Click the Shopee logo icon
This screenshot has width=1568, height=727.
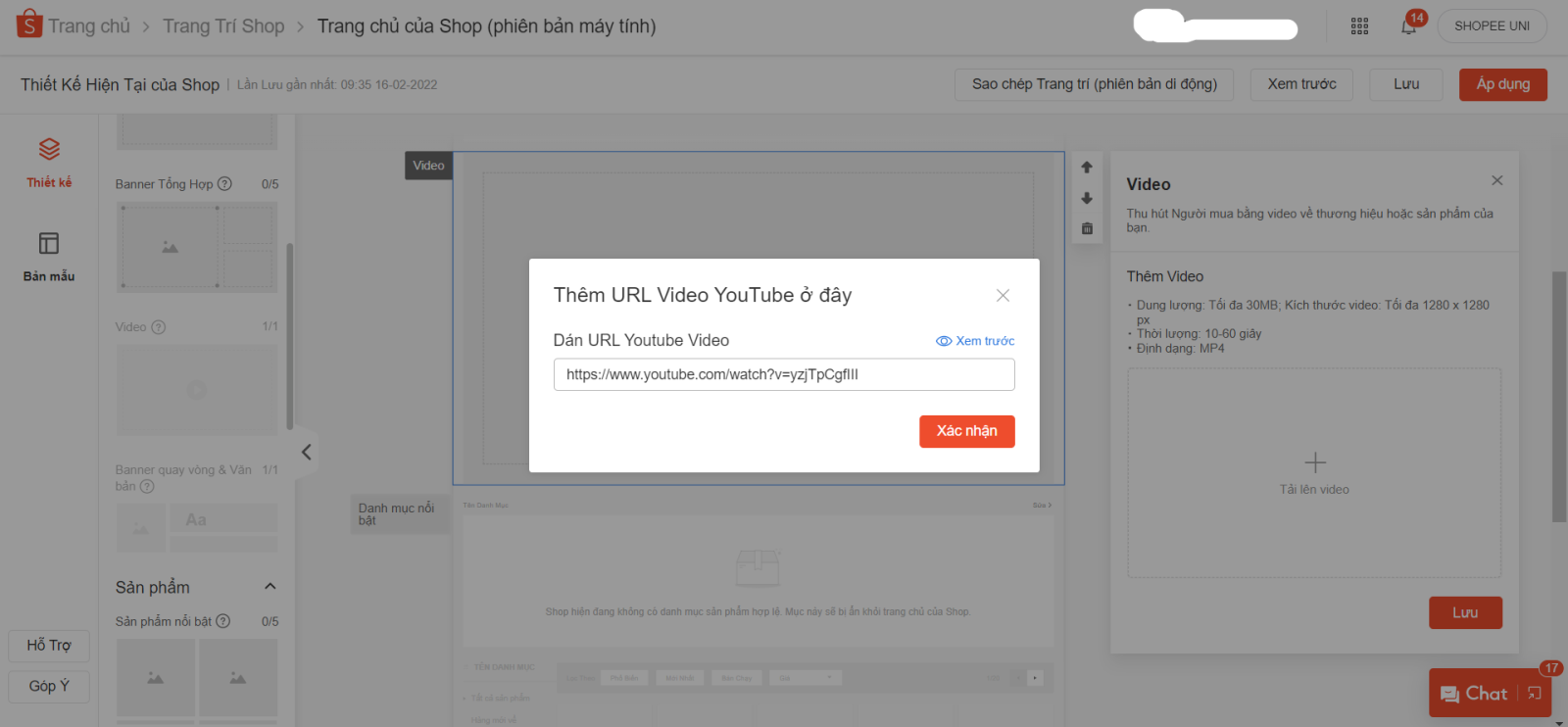(x=29, y=24)
